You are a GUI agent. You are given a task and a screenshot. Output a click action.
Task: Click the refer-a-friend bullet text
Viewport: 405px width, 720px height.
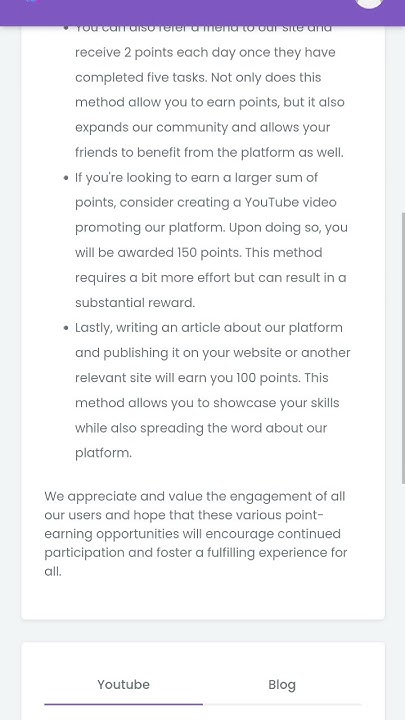(209, 90)
